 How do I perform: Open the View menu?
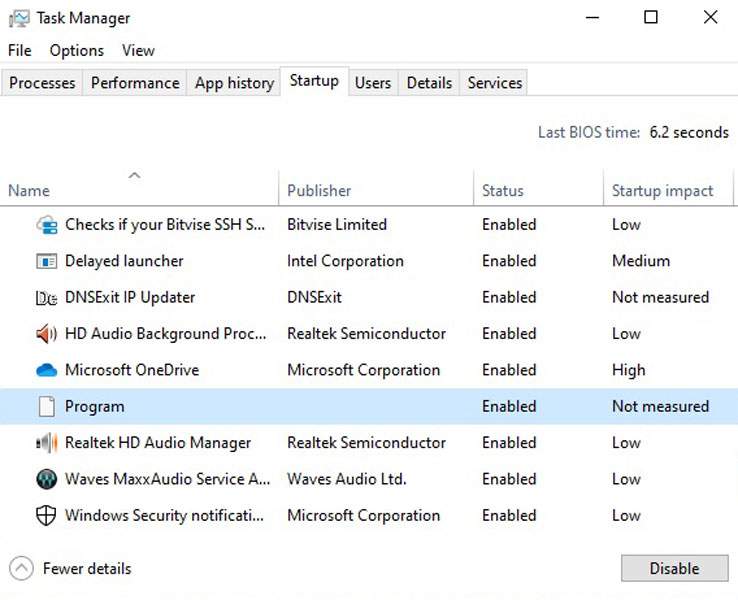click(138, 50)
